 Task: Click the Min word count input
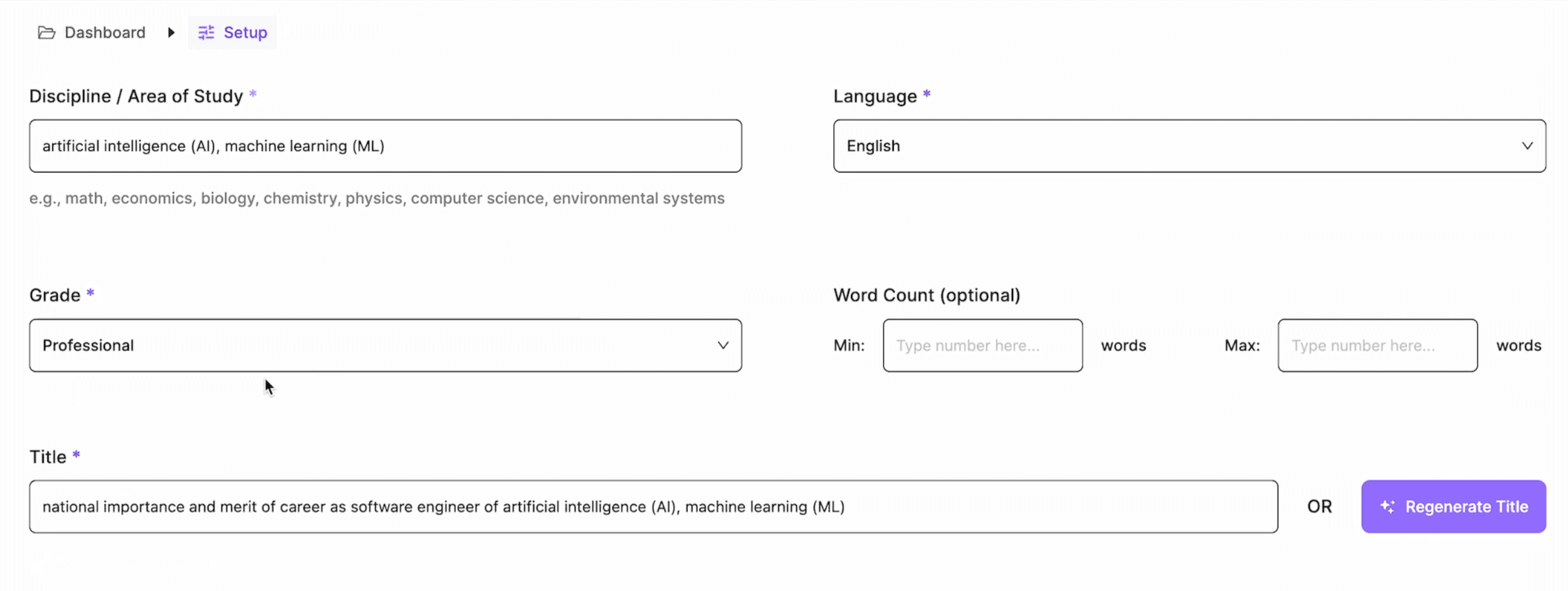point(982,346)
